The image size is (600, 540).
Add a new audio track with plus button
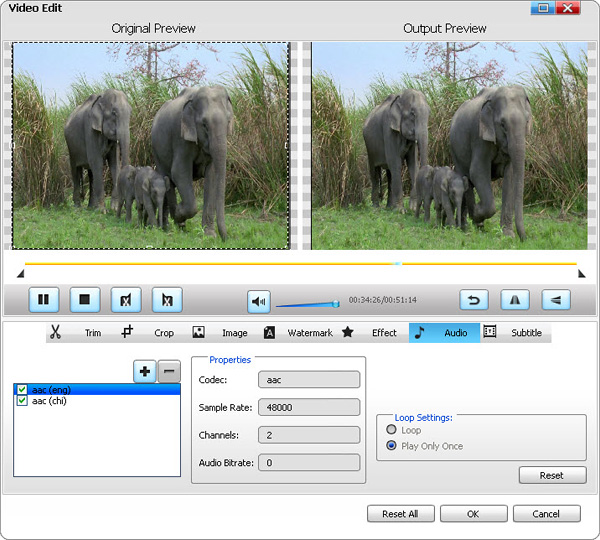(x=145, y=371)
